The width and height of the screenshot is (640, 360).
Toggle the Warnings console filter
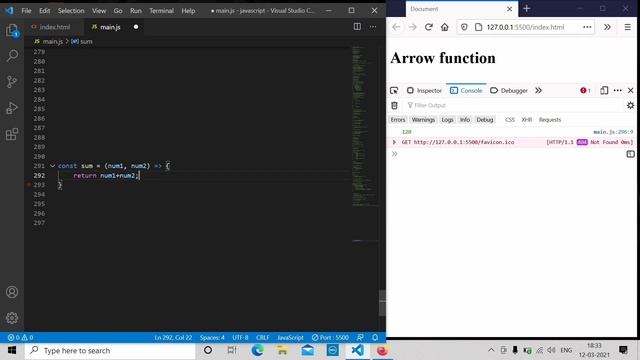[423, 120]
